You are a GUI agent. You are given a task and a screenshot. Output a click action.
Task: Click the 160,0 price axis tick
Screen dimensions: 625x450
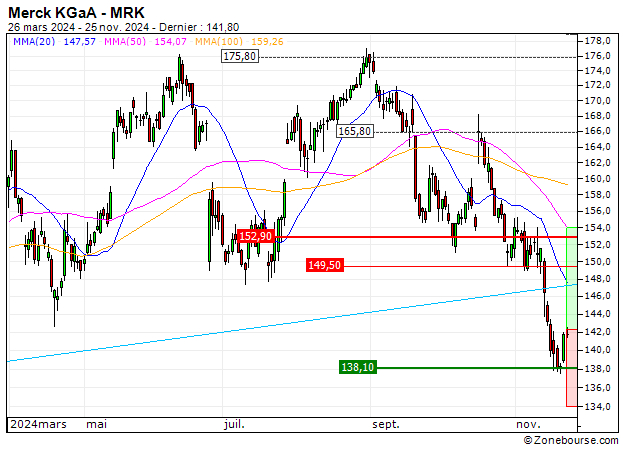[x=598, y=179]
